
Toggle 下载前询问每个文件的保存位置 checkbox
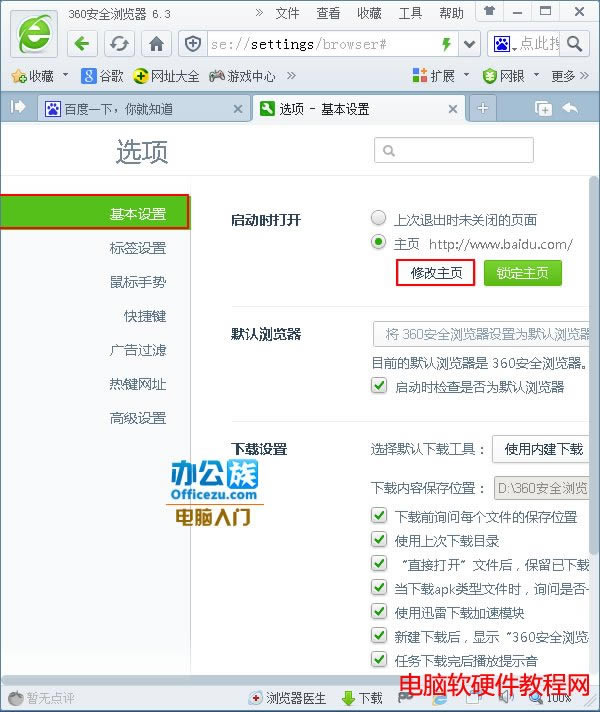(x=379, y=515)
